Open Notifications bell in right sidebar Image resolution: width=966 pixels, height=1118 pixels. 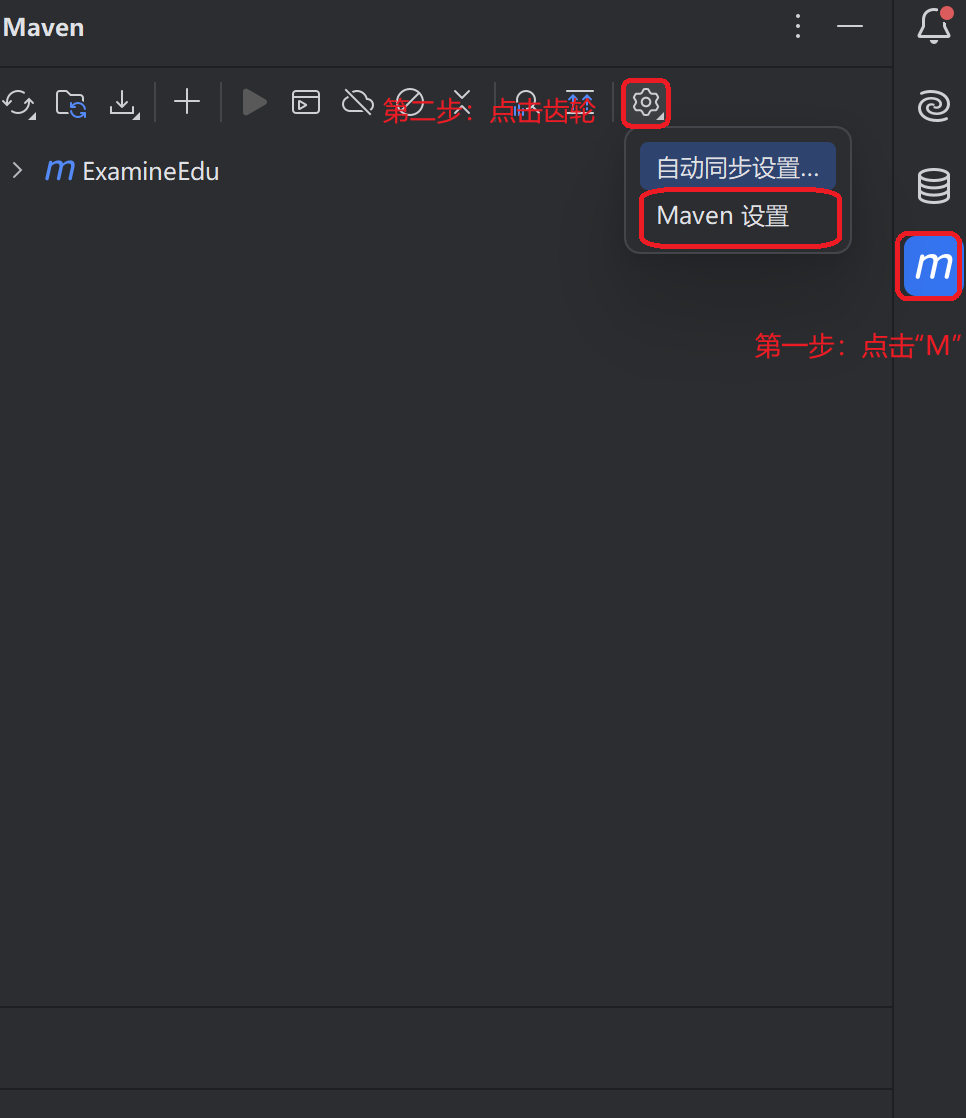(x=934, y=26)
